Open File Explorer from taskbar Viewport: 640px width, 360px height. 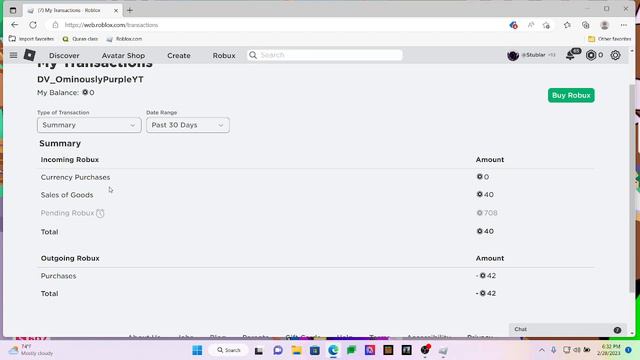pyautogui.click(x=296, y=350)
